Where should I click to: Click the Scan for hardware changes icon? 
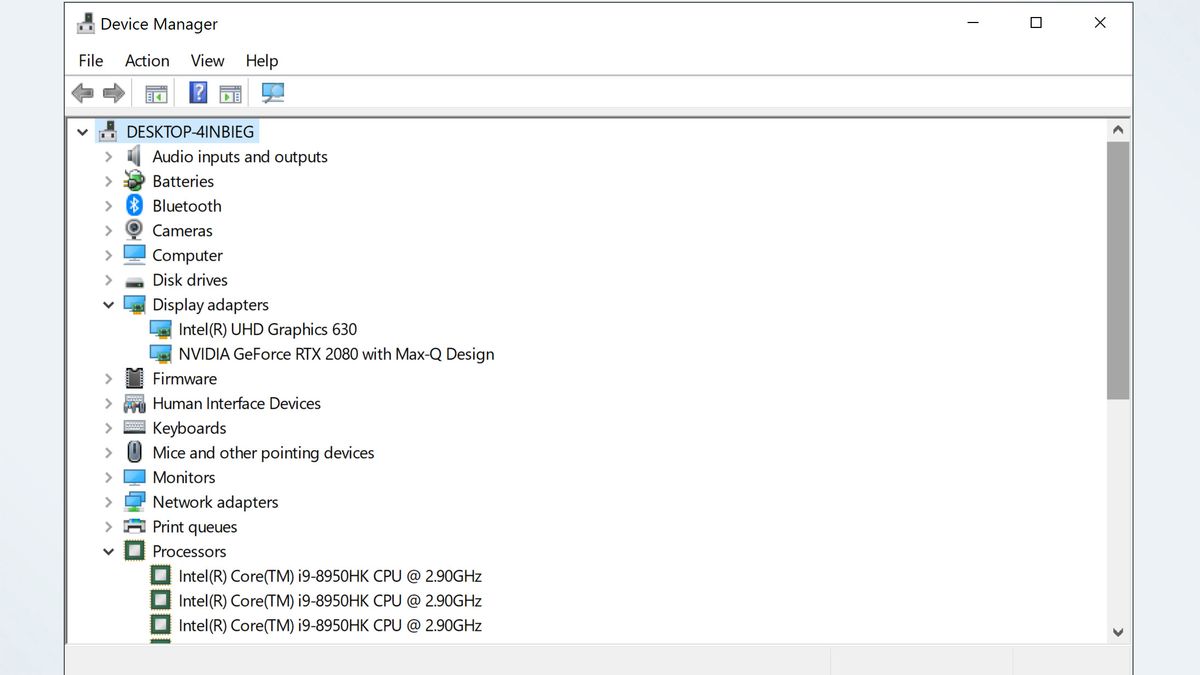(273, 93)
